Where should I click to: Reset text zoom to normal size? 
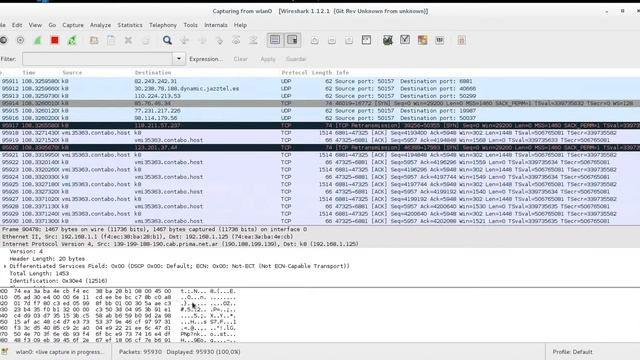[x=349, y=40]
